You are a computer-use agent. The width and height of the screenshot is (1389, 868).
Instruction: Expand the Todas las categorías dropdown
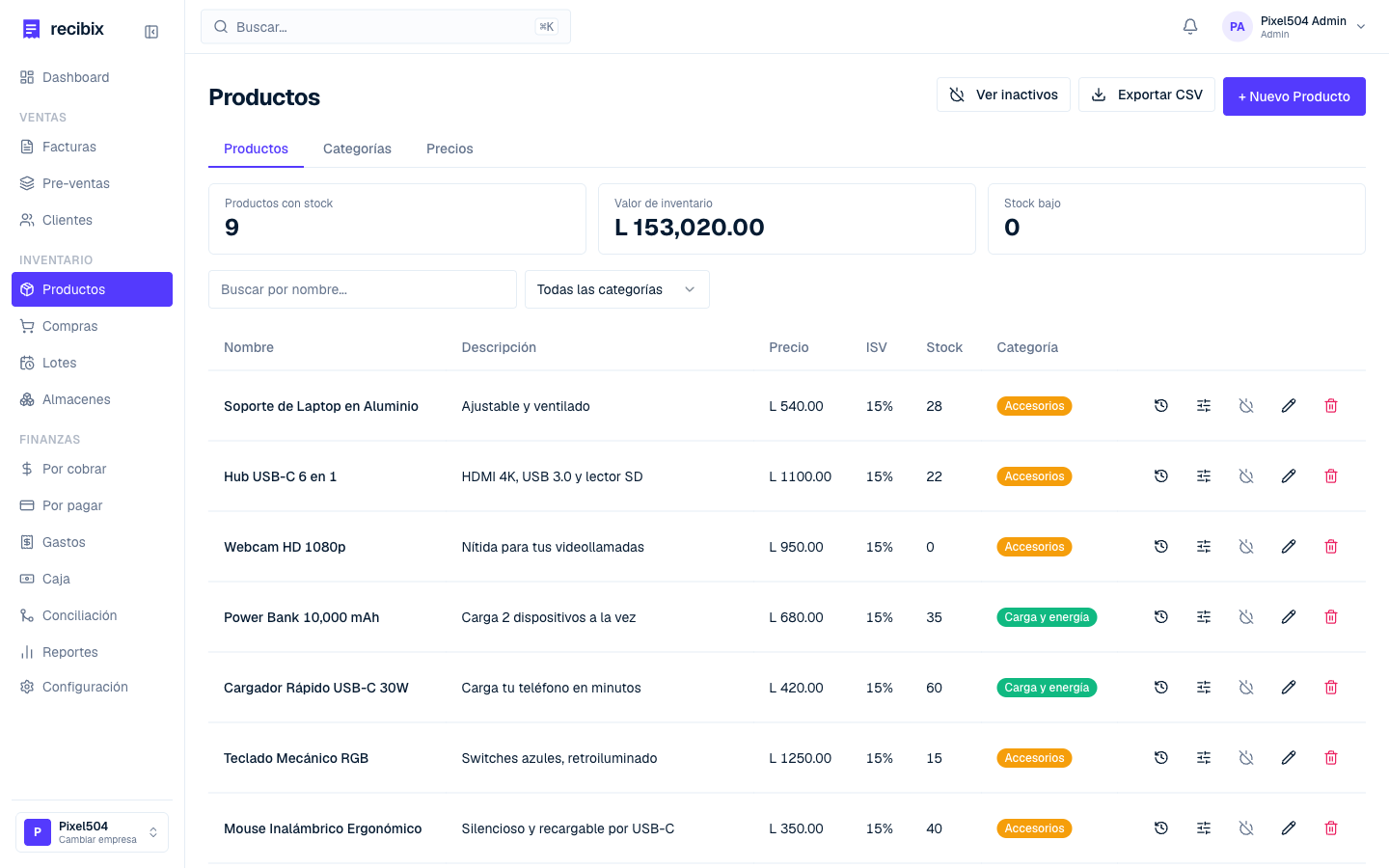[617, 289]
